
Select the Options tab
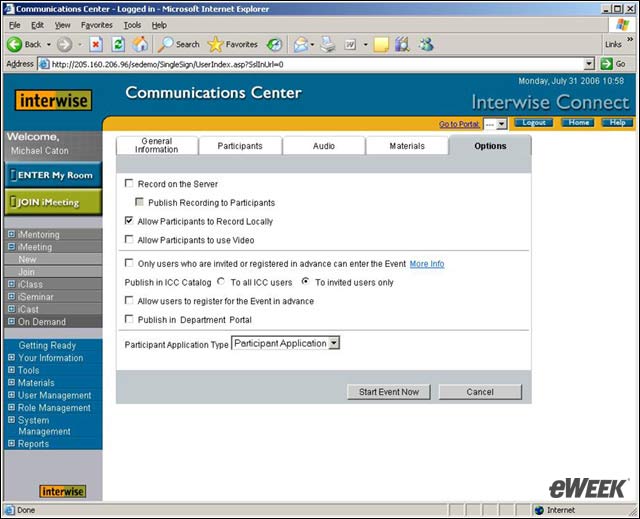point(490,146)
